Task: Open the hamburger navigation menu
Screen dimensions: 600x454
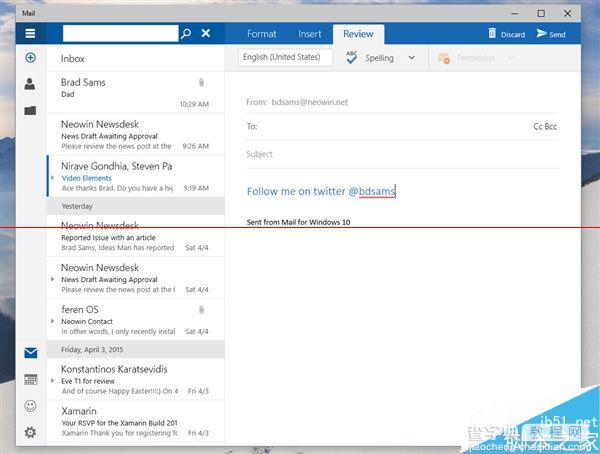Action: tap(30, 33)
